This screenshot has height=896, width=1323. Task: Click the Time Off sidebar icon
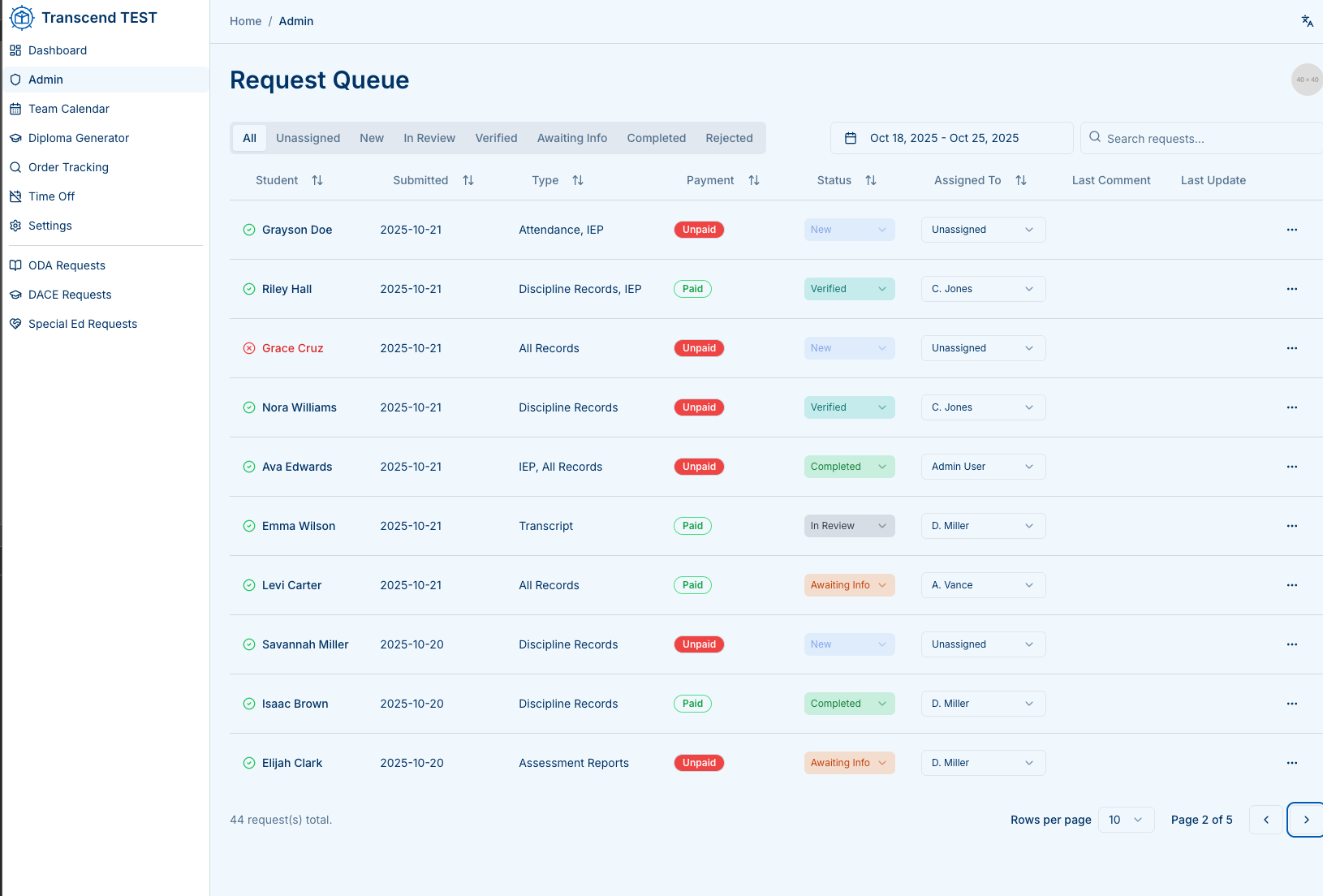pos(15,196)
